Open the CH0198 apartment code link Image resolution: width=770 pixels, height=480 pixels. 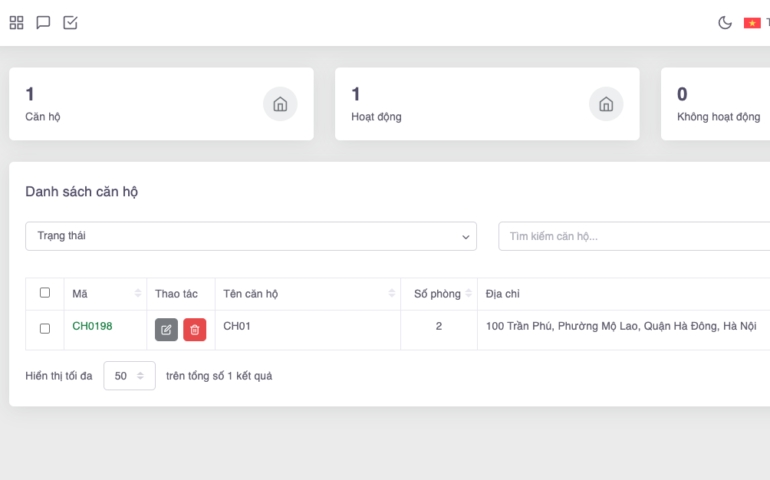(92, 326)
